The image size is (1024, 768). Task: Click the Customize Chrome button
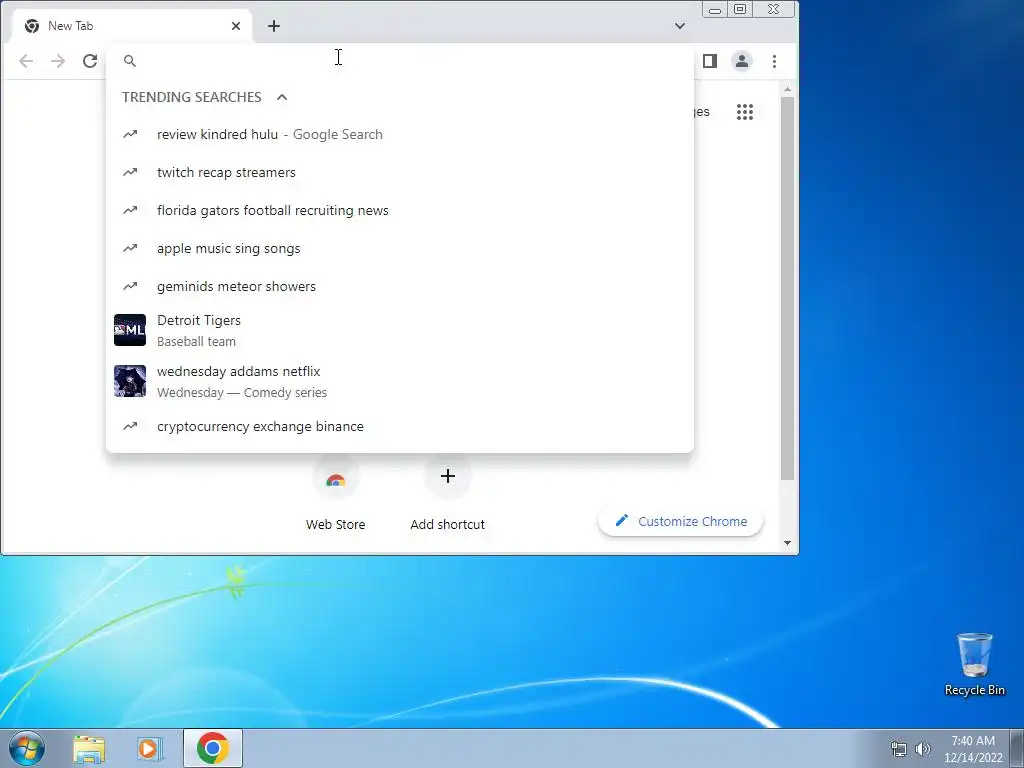(680, 522)
